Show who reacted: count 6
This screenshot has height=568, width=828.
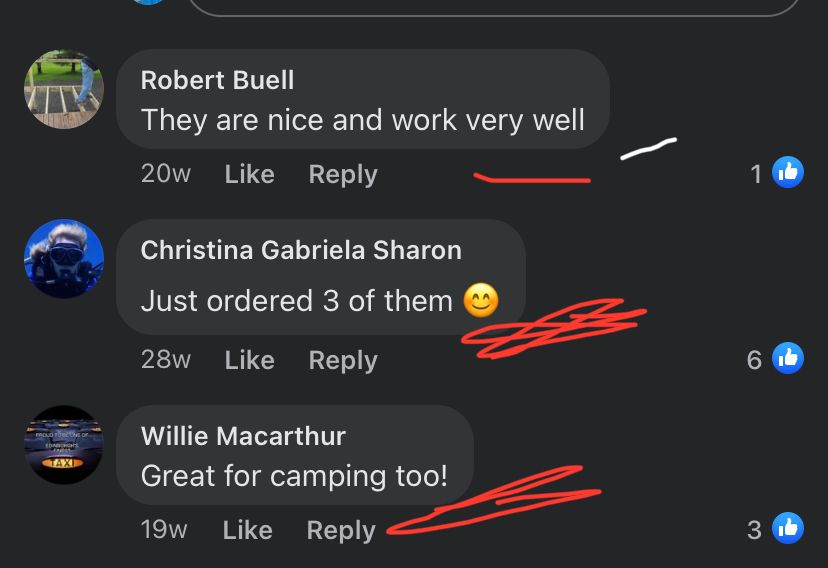(x=754, y=360)
